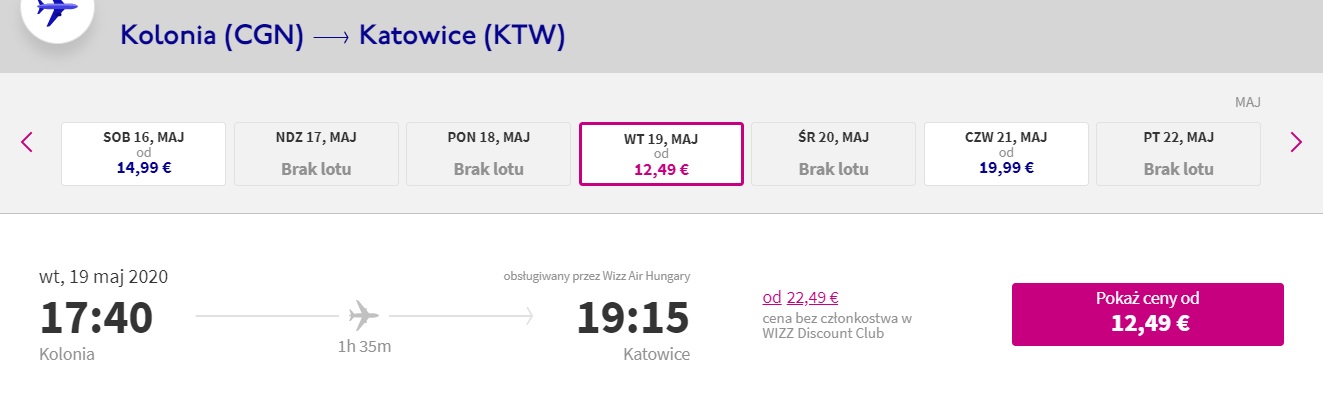Open the od 22,49 € price link
The width and height of the screenshot is (1323, 412).
pyautogui.click(x=800, y=296)
